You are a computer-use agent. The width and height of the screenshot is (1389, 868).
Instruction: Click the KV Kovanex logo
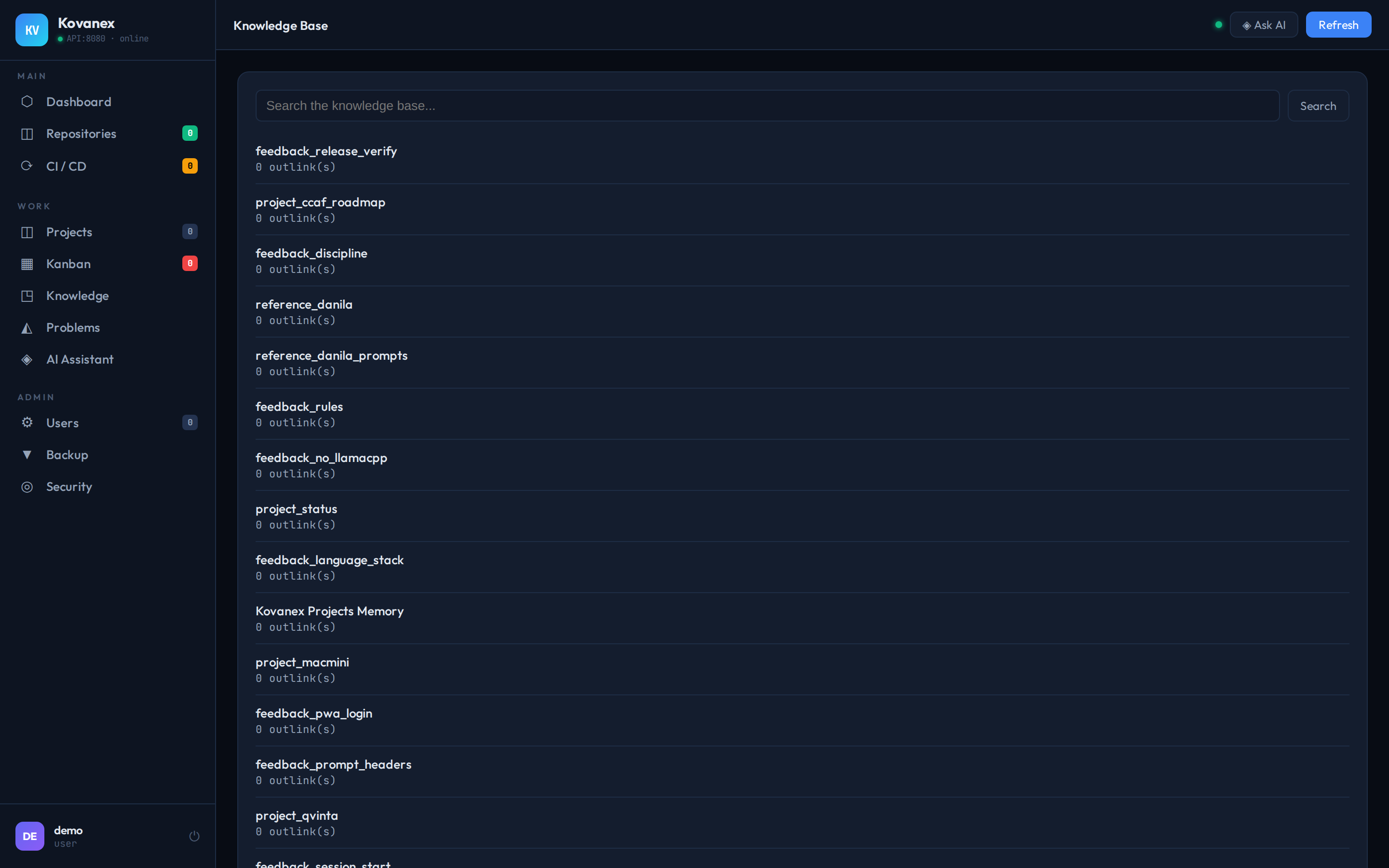(x=31, y=30)
